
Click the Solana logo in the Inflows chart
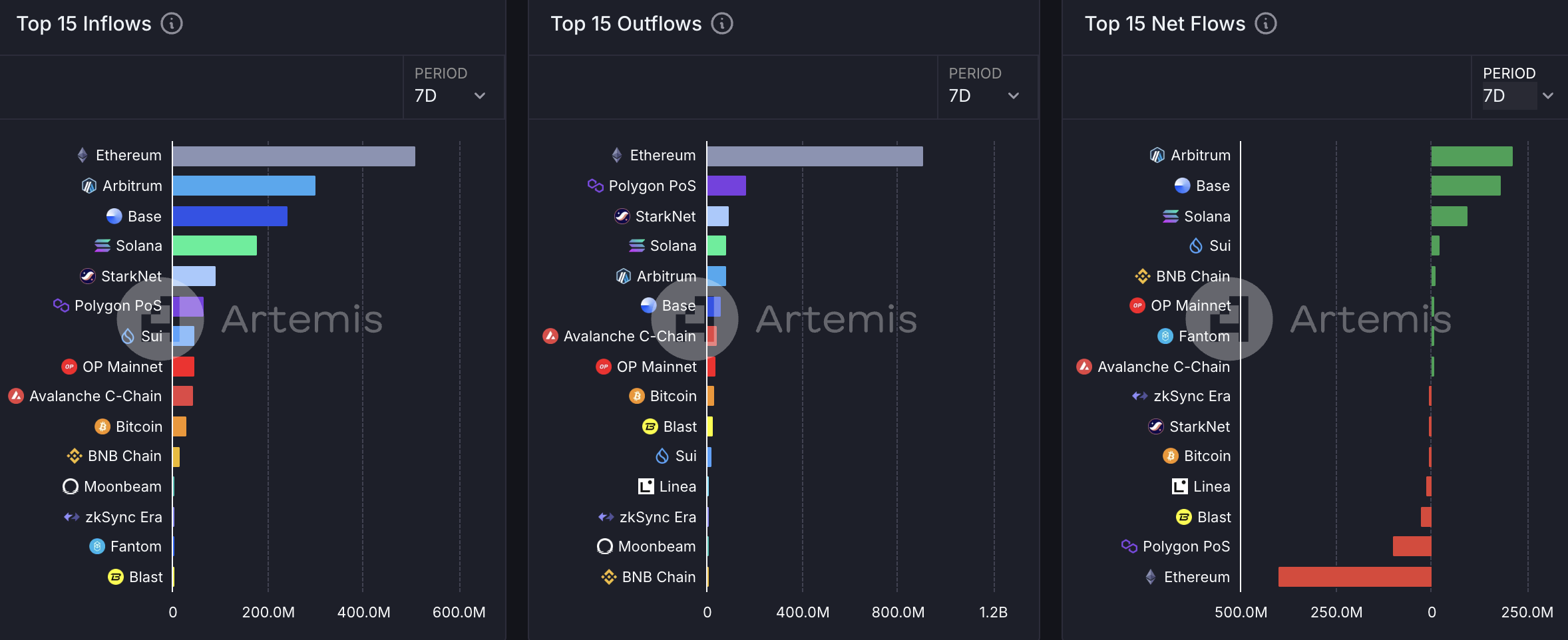(x=102, y=246)
